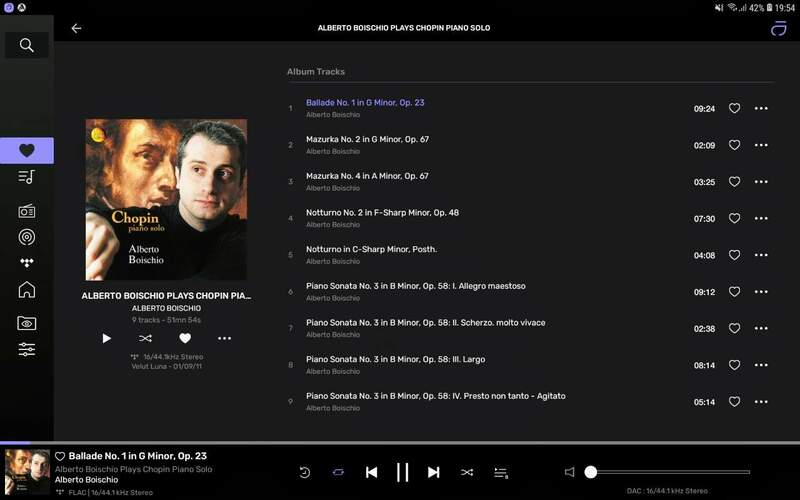This screenshot has height=500, width=800.
Task: Open settings sliders icon in sidebar
Action: [27, 349]
